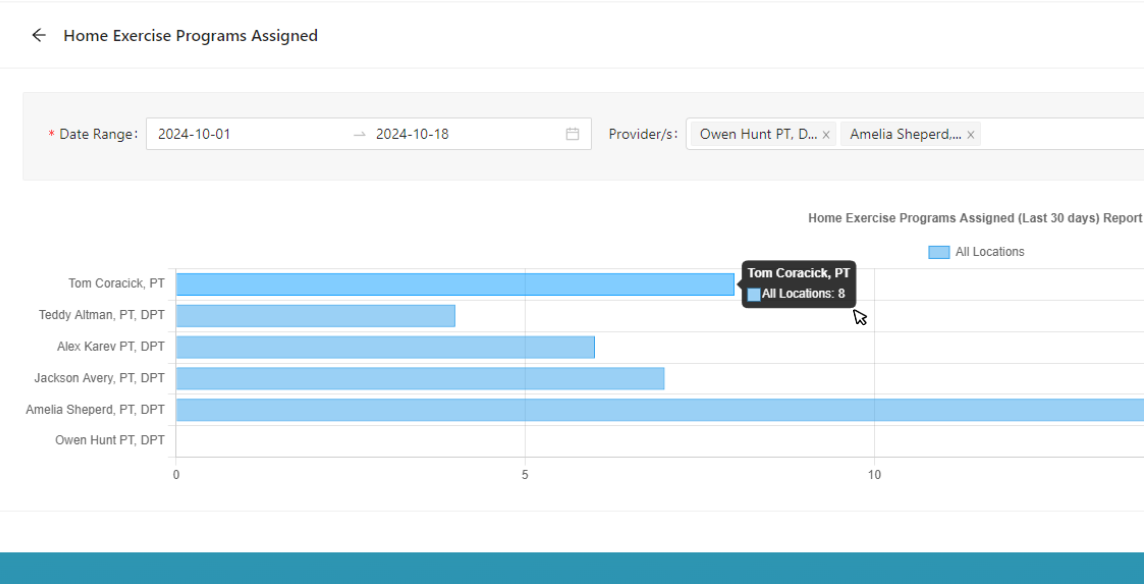Click the Owen Hunt PT, DPT axis label

(x=110, y=440)
